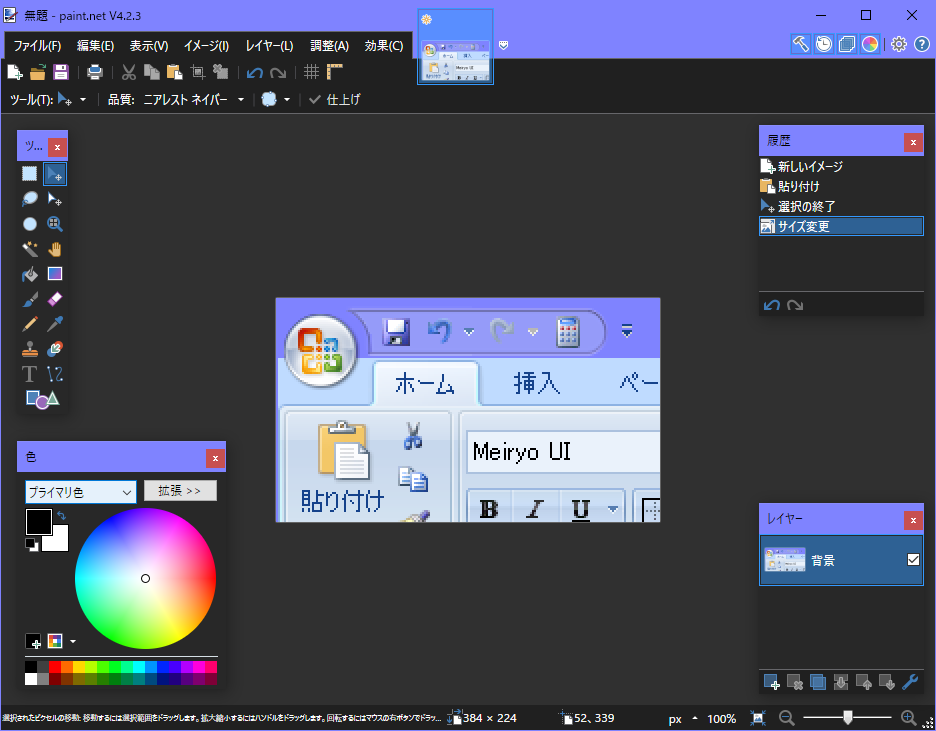Image resolution: width=936 pixels, height=731 pixels.
Task: Select the Text tool
Action: pyautogui.click(x=29, y=374)
